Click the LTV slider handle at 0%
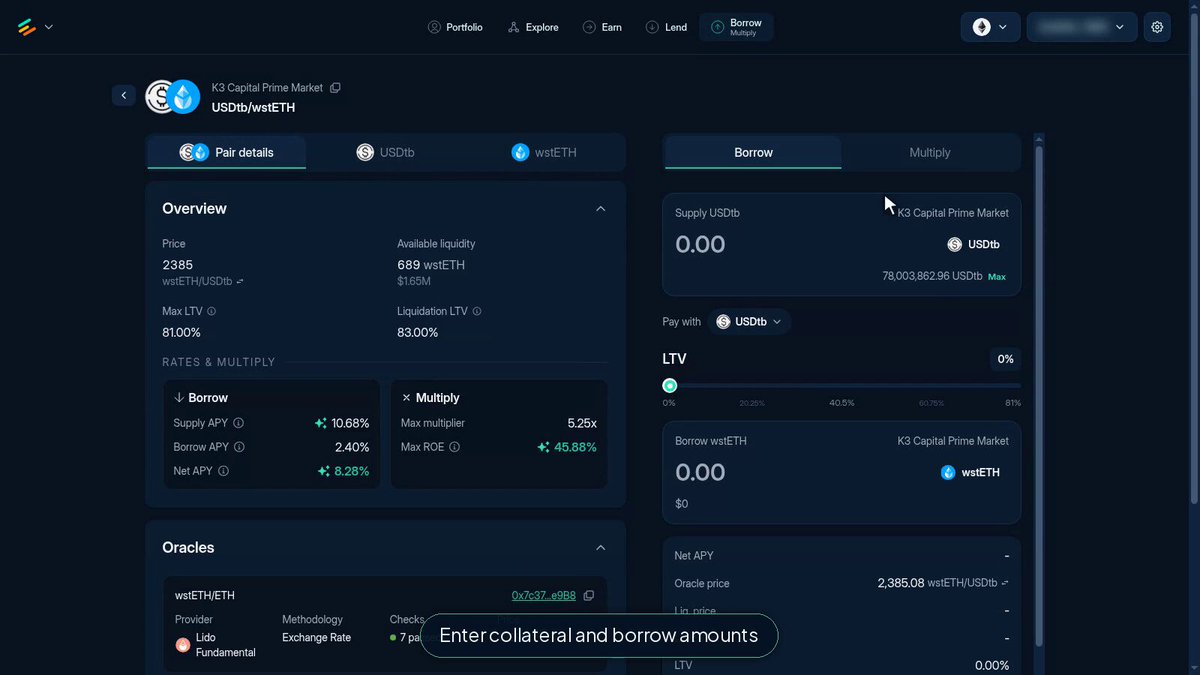 pyautogui.click(x=670, y=386)
